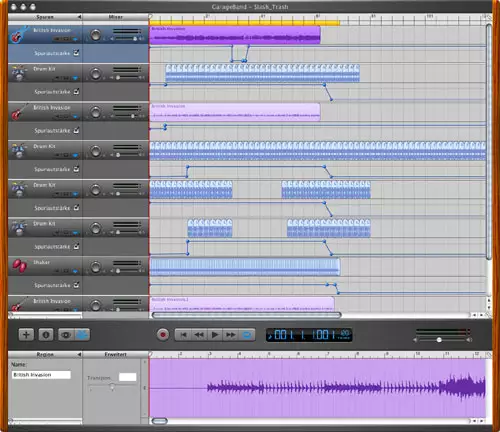Image resolution: width=500 pixels, height=432 pixels.
Task: Click the time display counter
Action: click(309, 335)
